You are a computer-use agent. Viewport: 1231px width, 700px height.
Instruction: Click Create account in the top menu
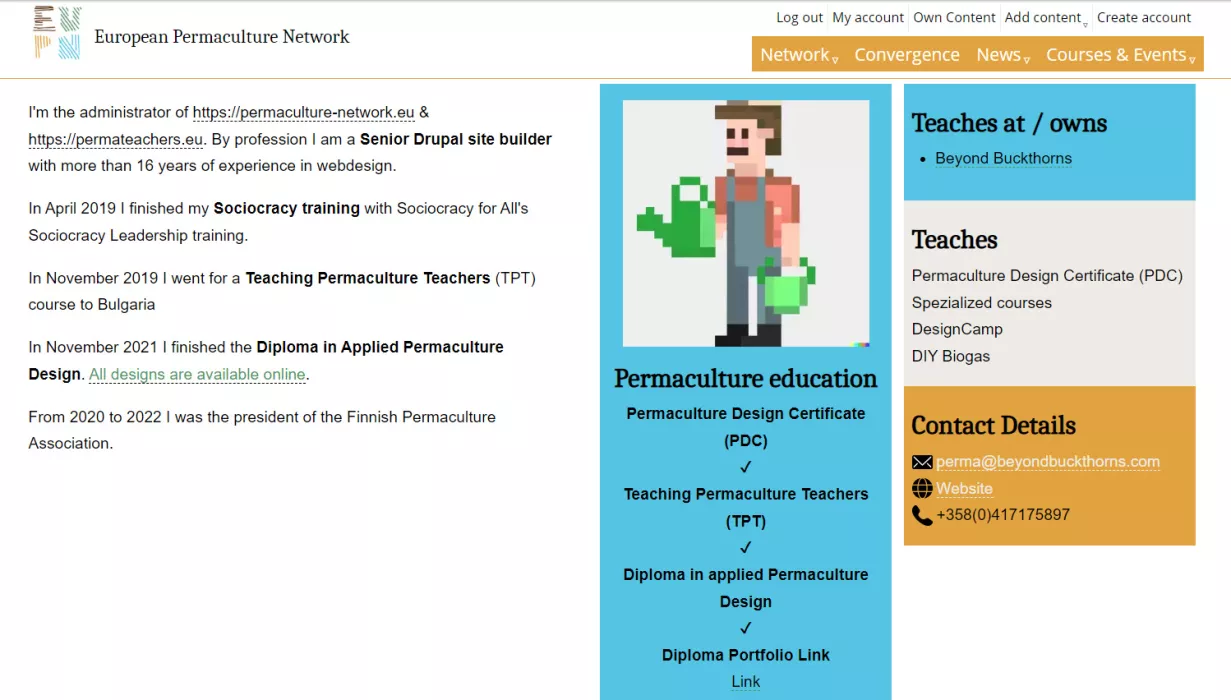(1144, 18)
